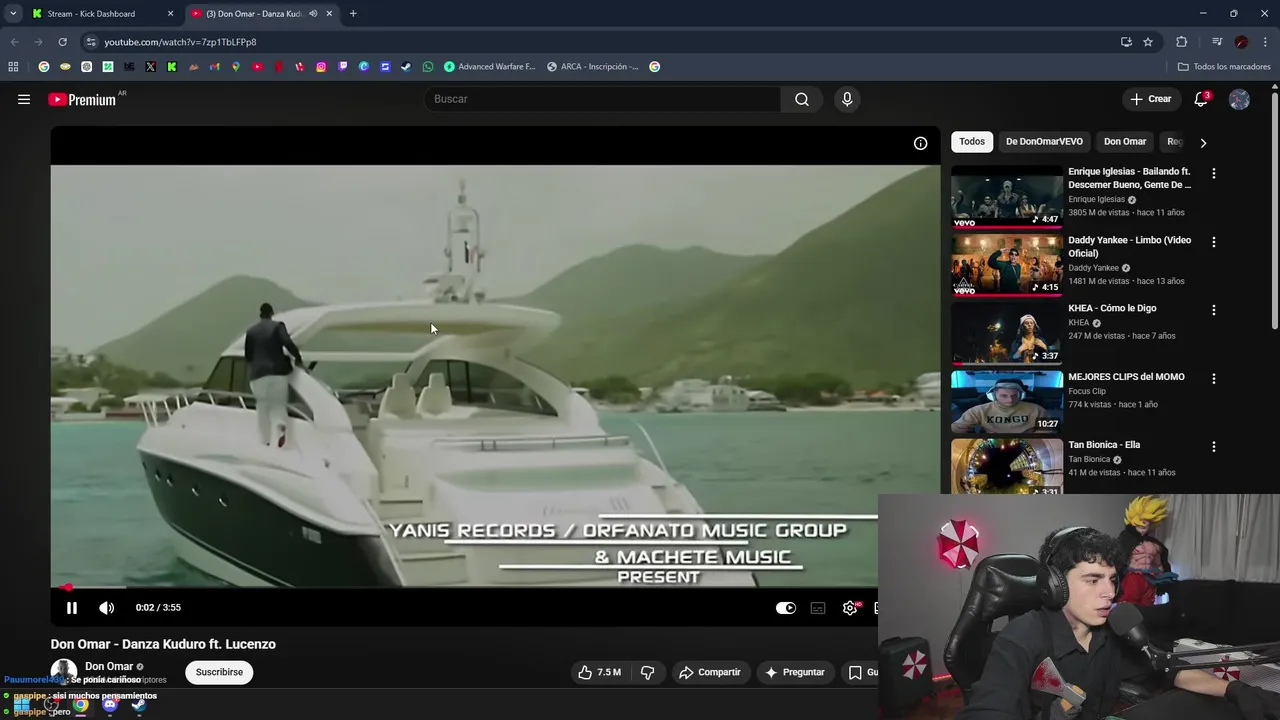
Task: Open video settings gear
Action: click(850, 607)
